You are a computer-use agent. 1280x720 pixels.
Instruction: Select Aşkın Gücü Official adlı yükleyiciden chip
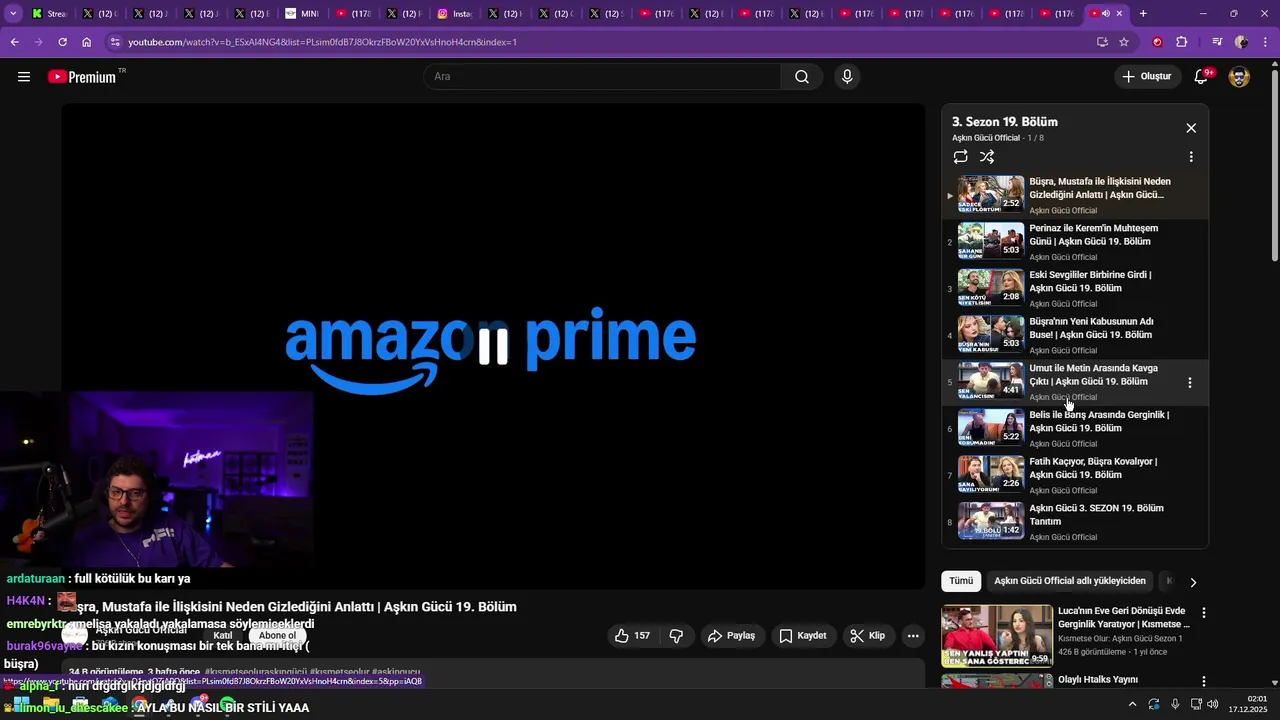(1070, 581)
